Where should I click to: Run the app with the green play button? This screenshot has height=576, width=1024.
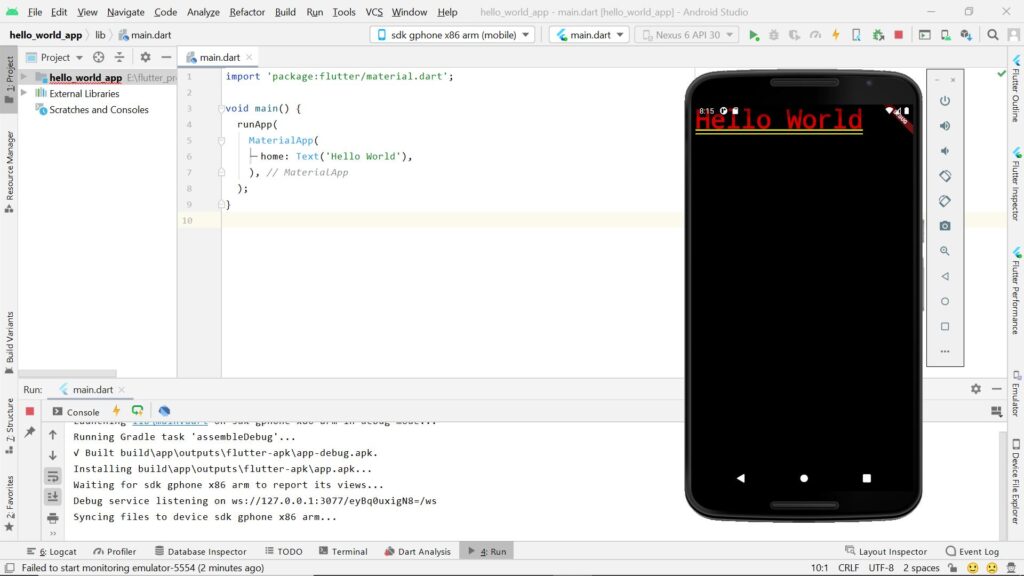coord(754,35)
